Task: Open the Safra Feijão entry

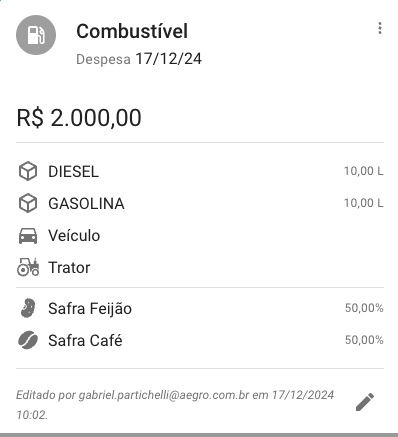Action: (x=200, y=308)
